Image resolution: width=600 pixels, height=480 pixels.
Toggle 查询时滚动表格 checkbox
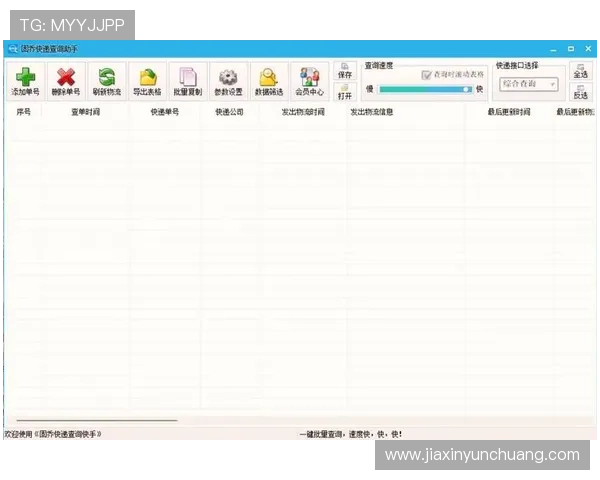[426, 75]
